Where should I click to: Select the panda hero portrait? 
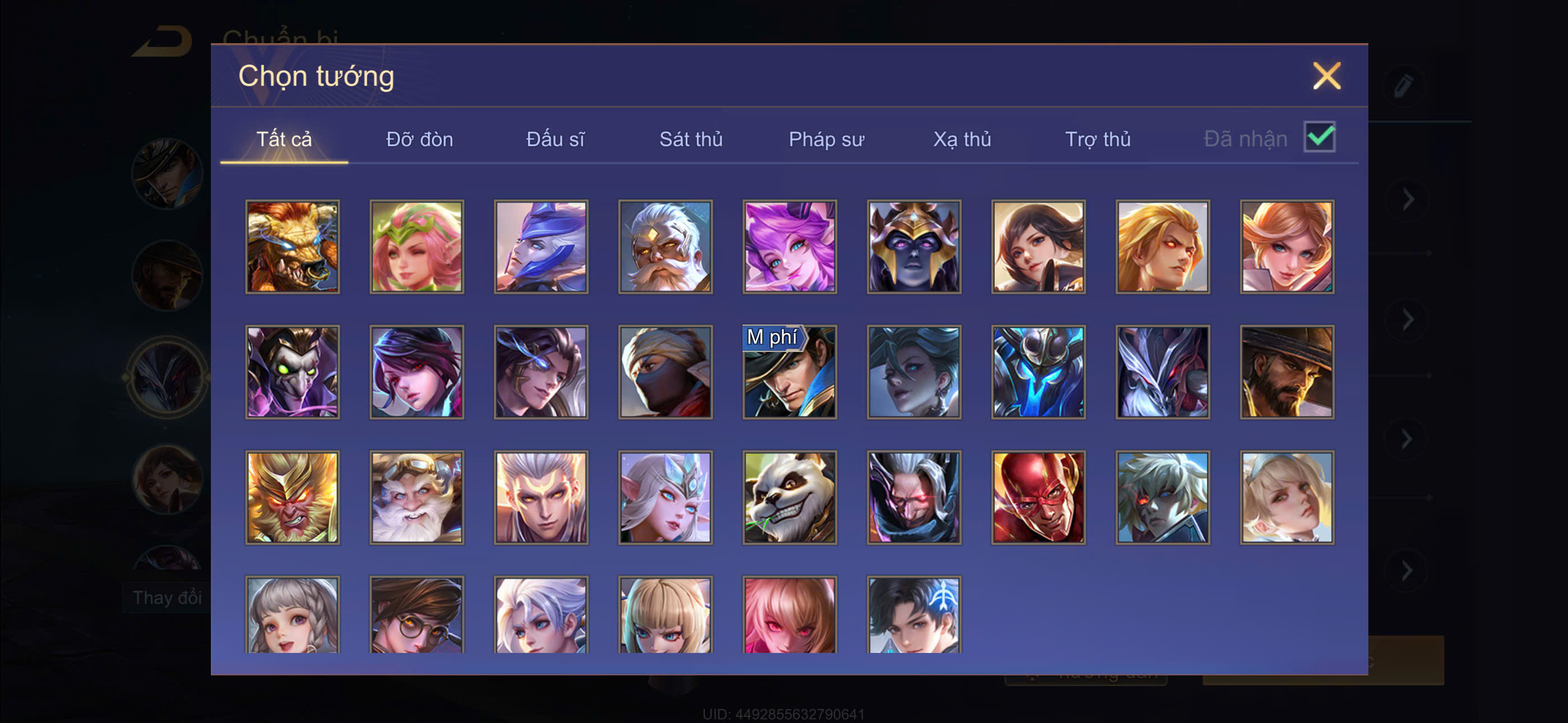[x=790, y=497]
